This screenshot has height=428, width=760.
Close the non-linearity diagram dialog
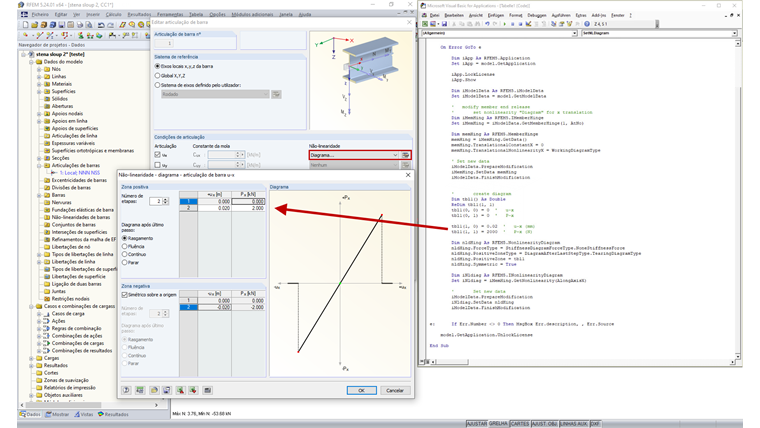click(x=408, y=175)
